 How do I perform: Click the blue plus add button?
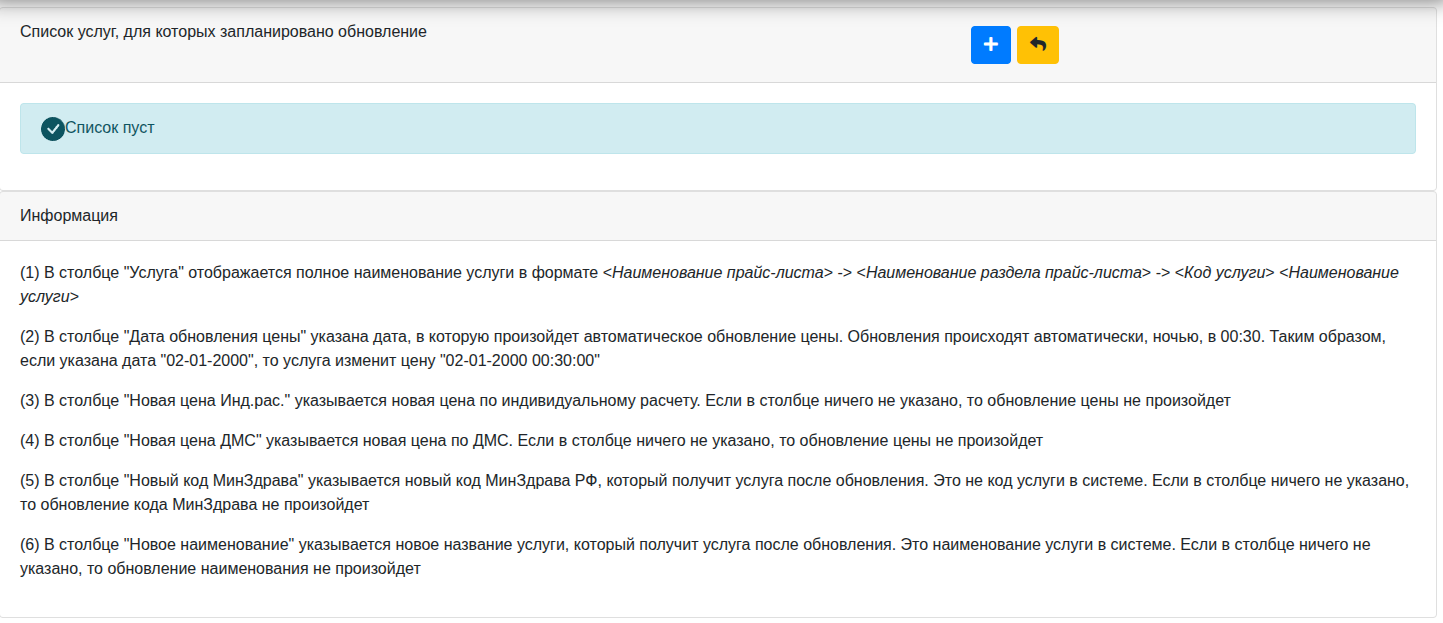(991, 45)
